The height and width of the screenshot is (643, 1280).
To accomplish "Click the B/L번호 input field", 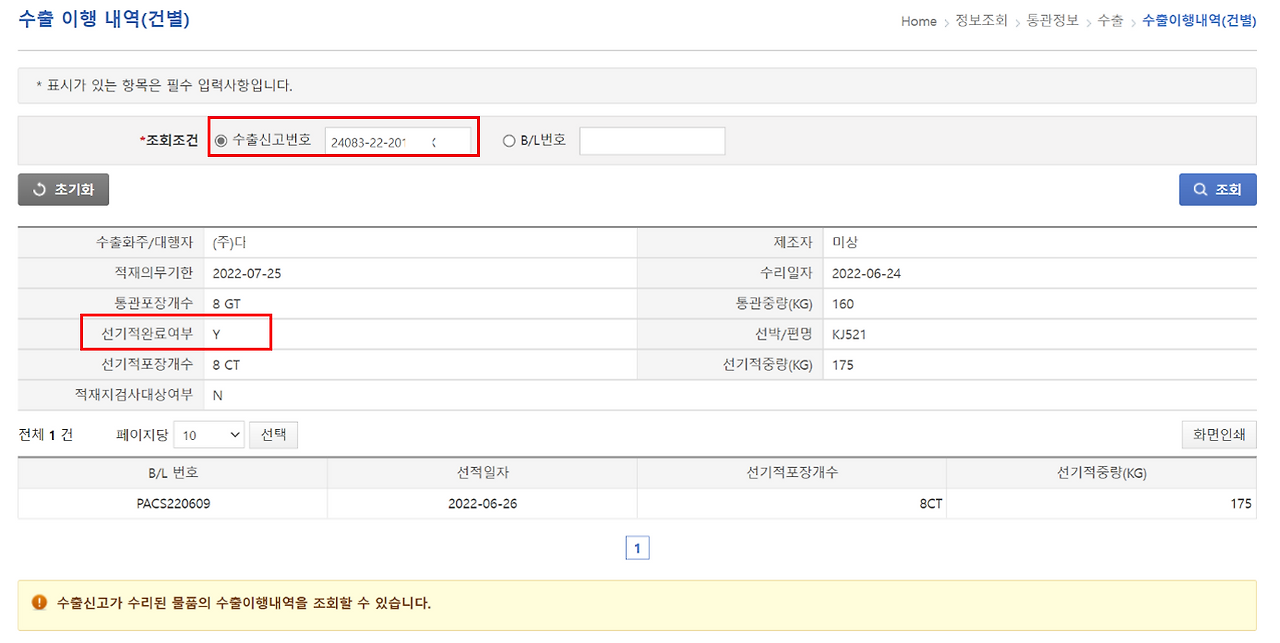I will click(652, 141).
